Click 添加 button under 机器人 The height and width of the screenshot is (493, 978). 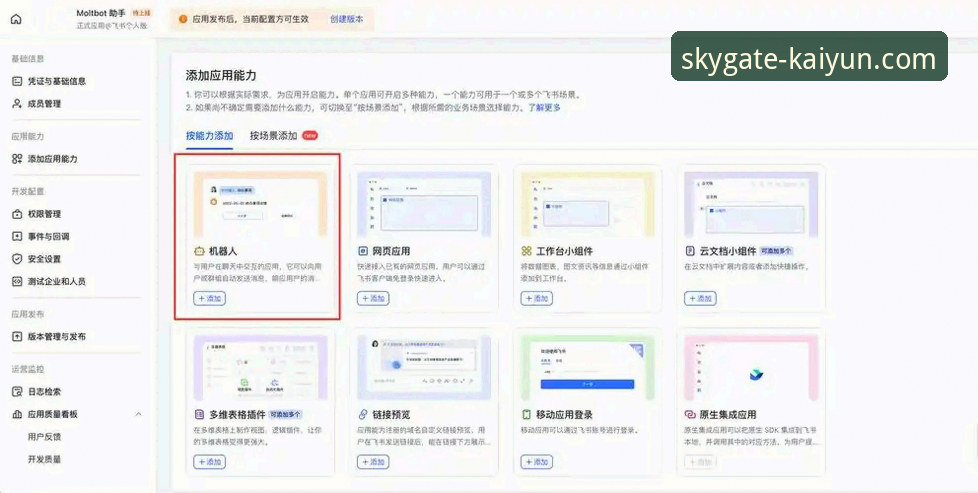point(210,298)
